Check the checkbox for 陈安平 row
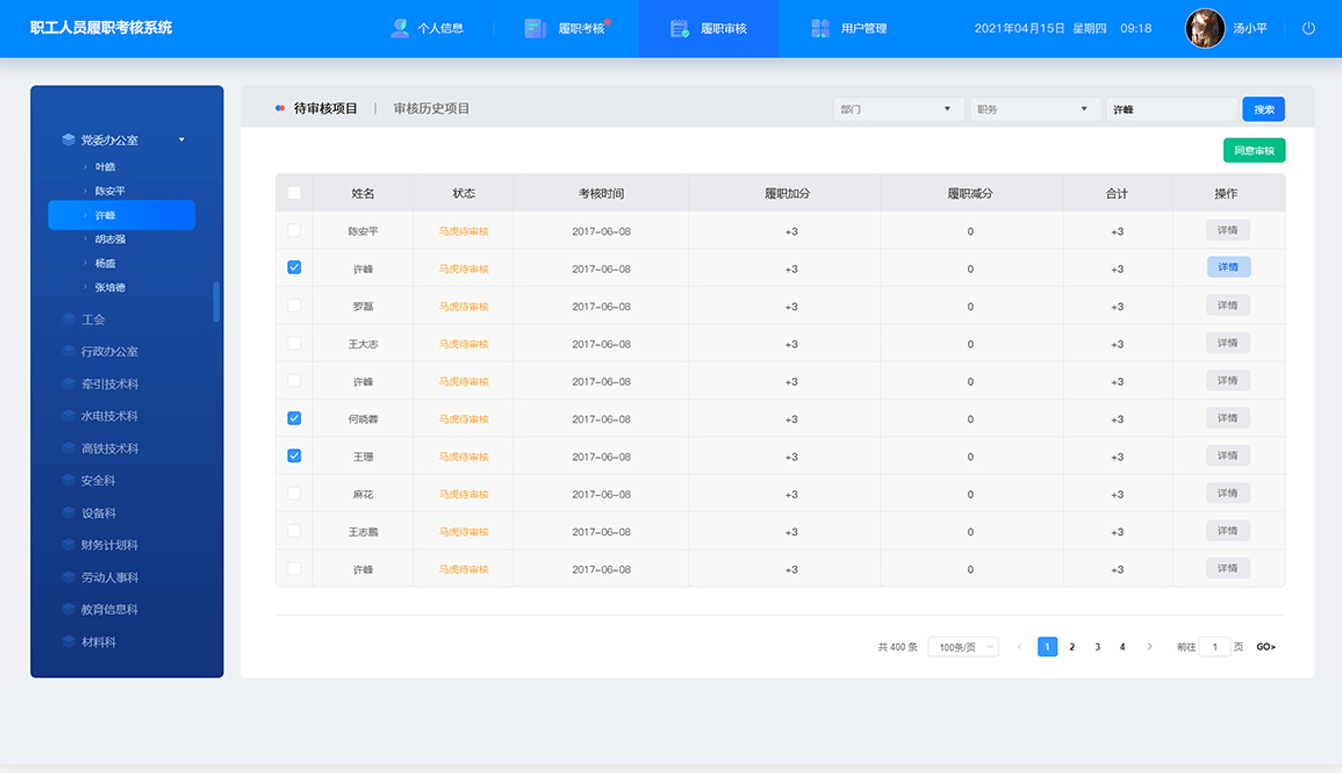 [x=294, y=231]
